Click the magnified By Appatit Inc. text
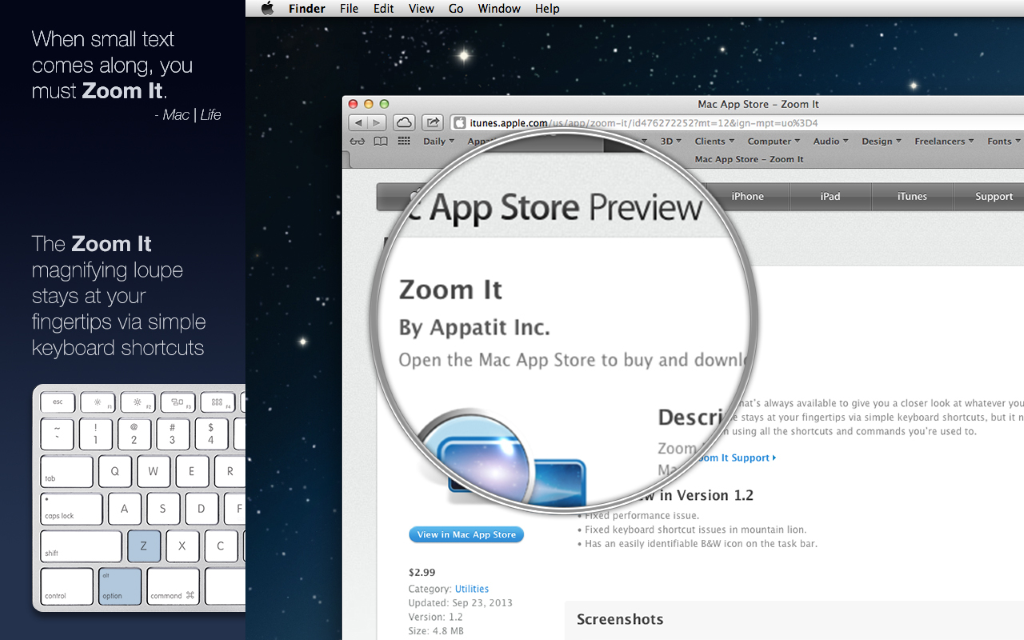The image size is (1024, 640). (474, 327)
